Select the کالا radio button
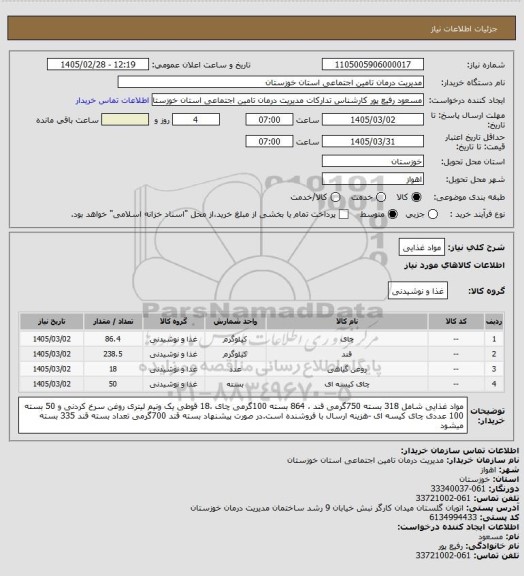 tap(416, 197)
